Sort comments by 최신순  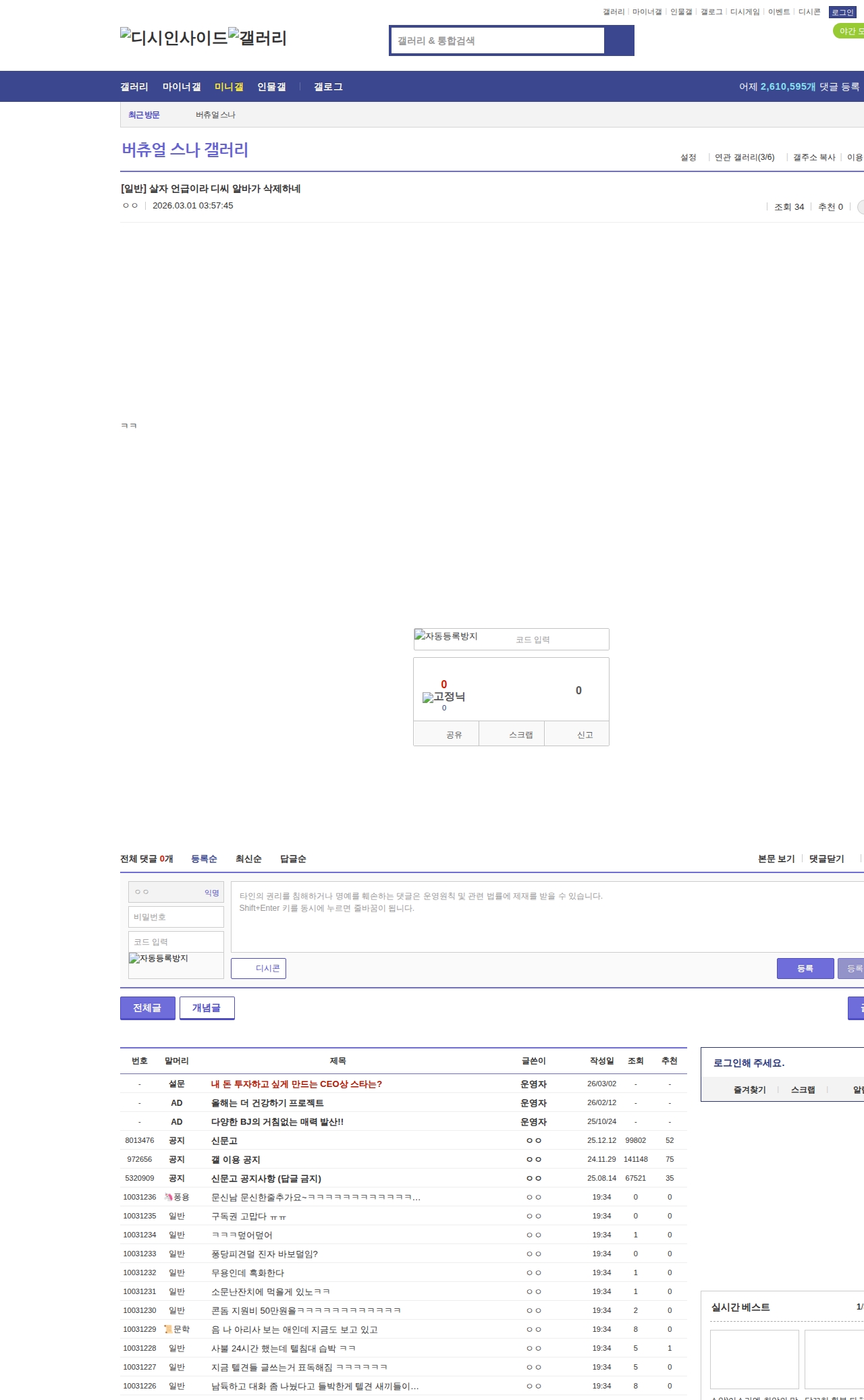coord(248,859)
